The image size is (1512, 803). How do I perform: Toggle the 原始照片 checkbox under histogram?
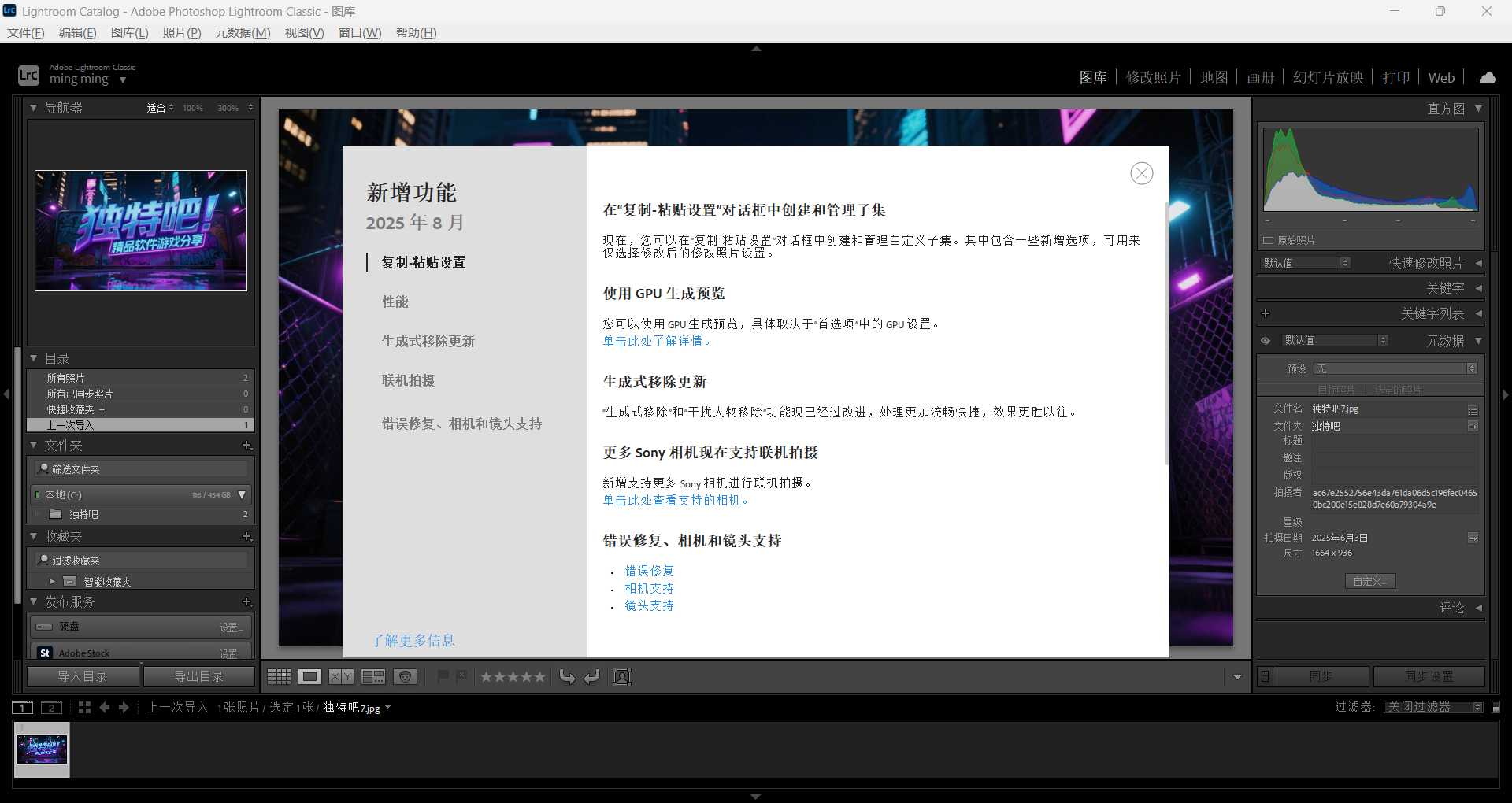click(x=1269, y=240)
